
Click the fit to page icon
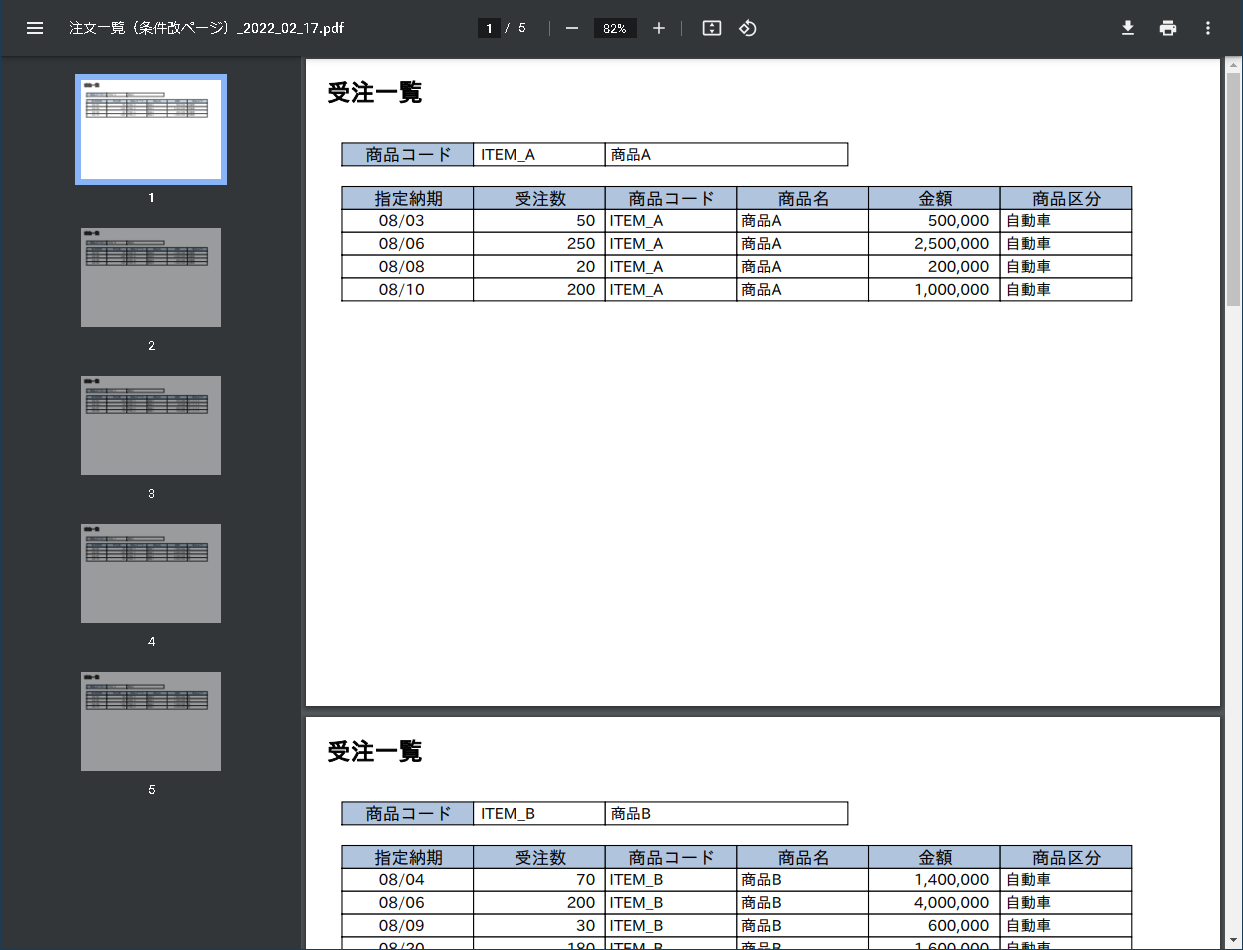point(712,28)
